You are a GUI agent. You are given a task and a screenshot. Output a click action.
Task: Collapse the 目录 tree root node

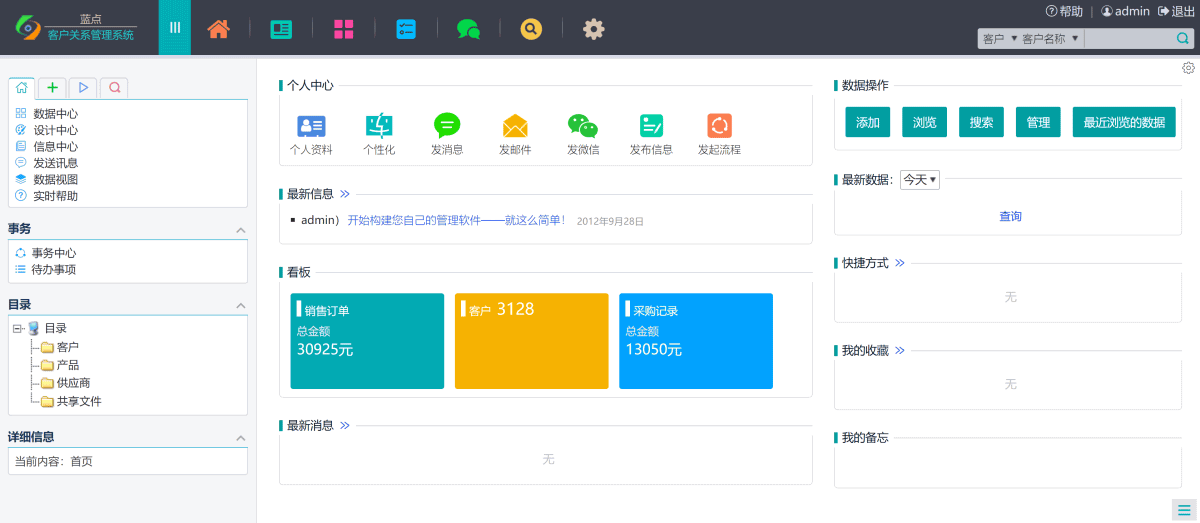tap(18, 328)
